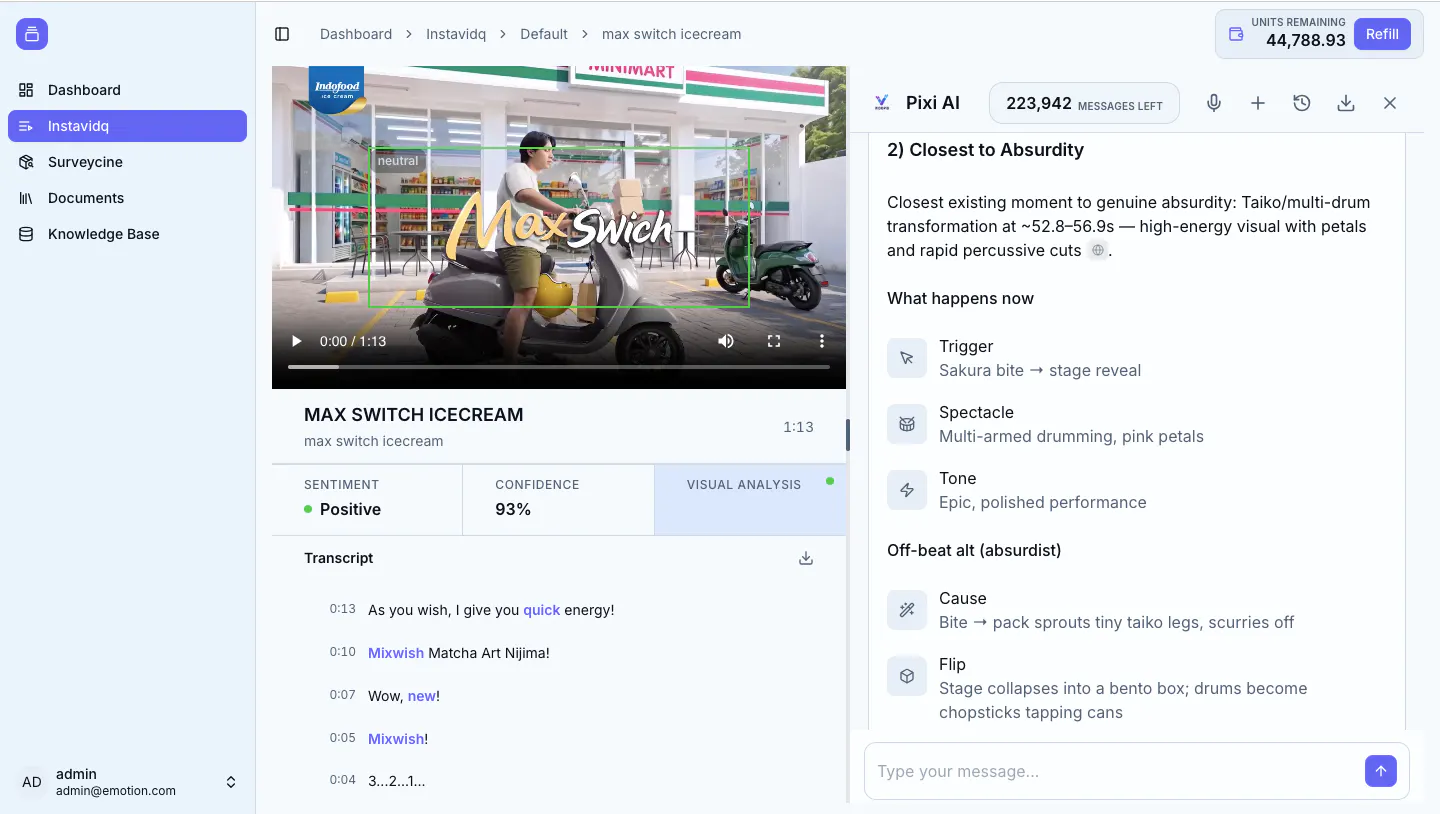Click the Cause magic wand icon
Screen dimensions: 1440x814
coord(907,610)
